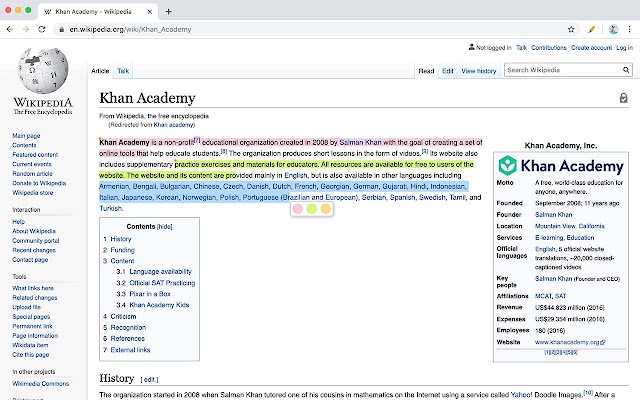
Task: Jump to Khan Academy Kids in Contents
Action: tap(159, 305)
